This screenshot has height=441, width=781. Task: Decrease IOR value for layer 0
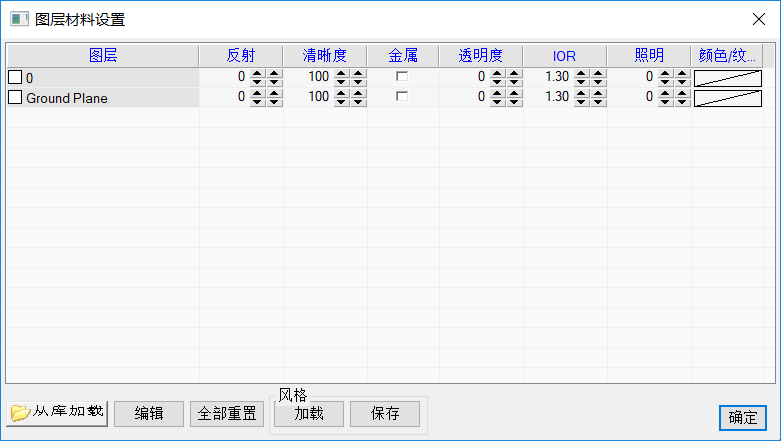point(581,80)
